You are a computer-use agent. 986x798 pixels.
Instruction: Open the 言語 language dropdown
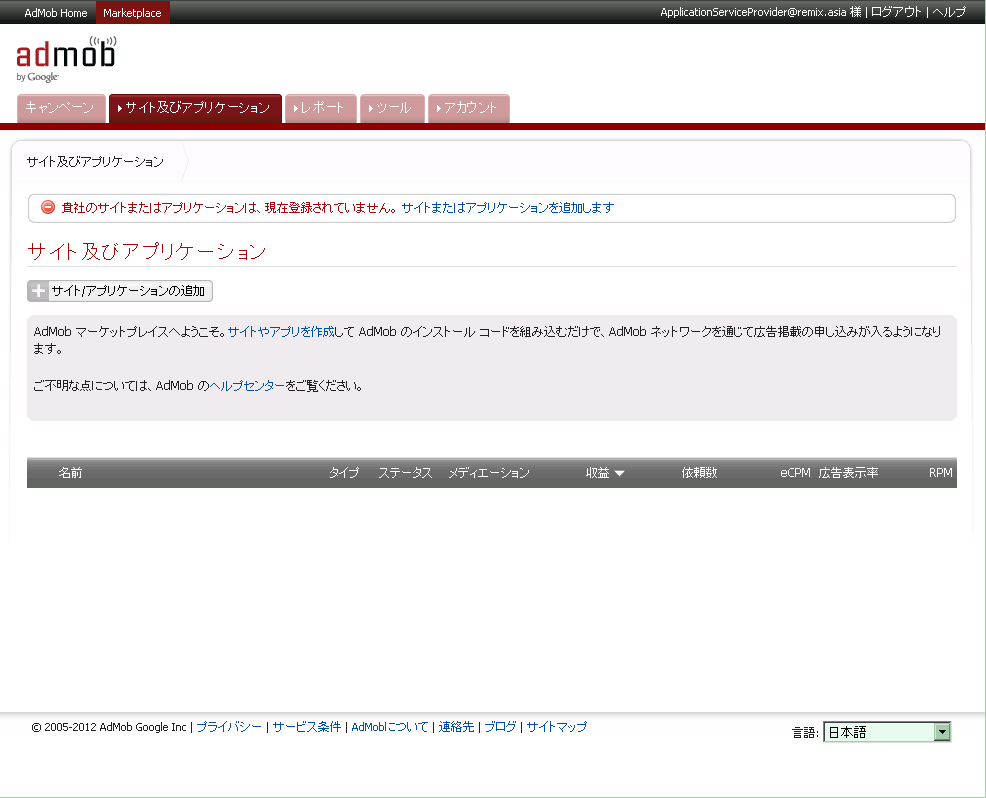click(887, 732)
